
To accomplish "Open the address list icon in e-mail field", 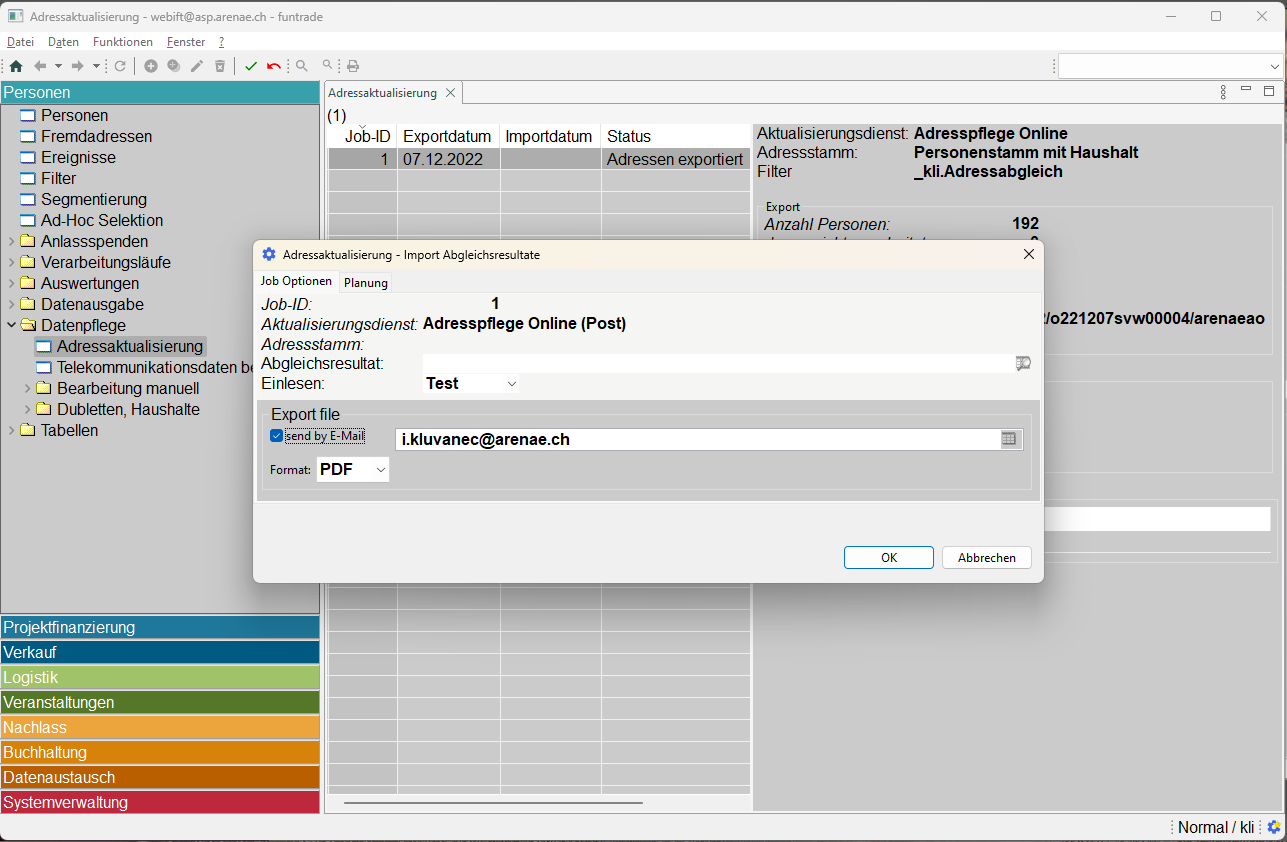I will tap(1008, 439).
